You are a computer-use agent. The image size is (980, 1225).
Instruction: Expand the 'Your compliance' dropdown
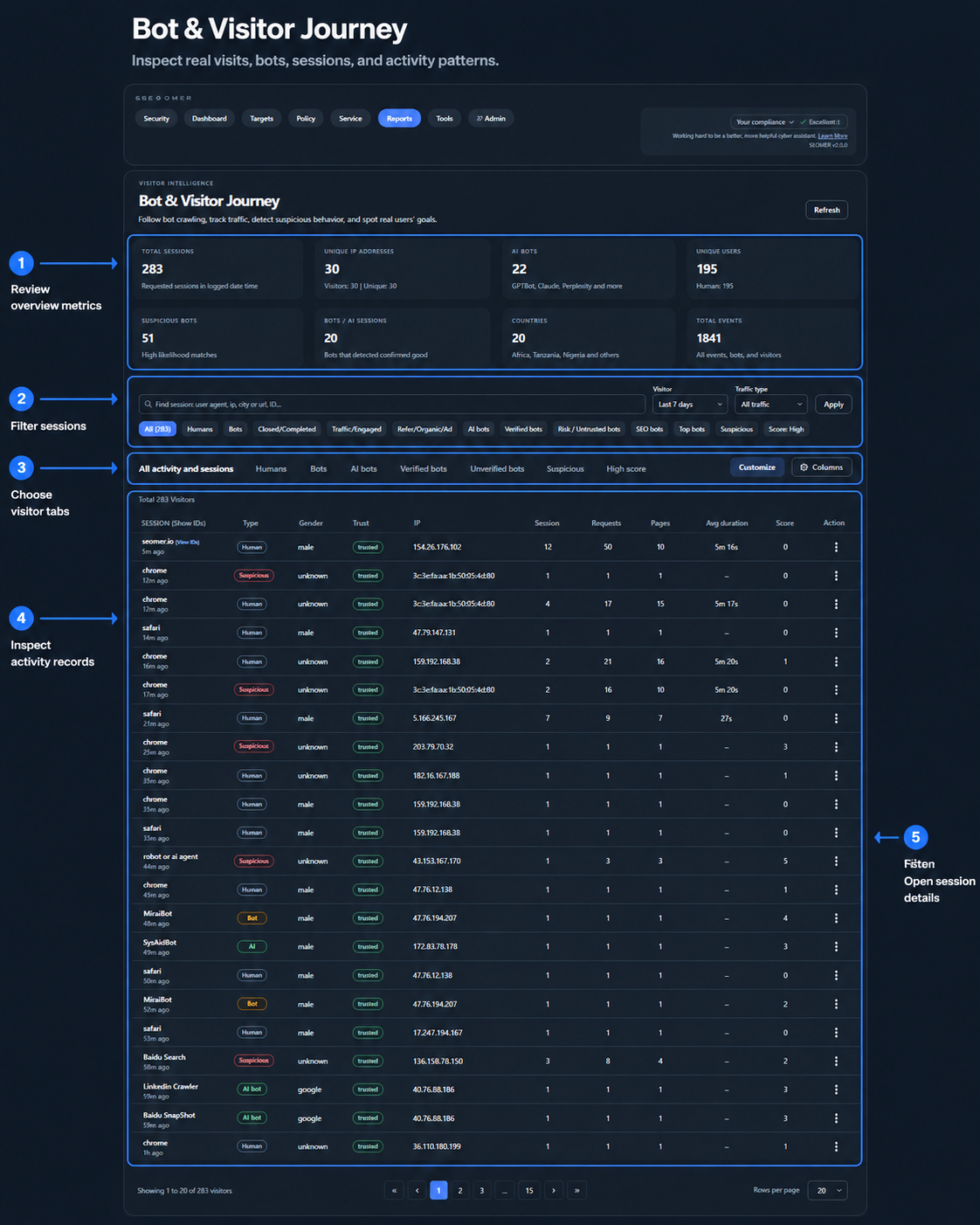[x=765, y=122]
